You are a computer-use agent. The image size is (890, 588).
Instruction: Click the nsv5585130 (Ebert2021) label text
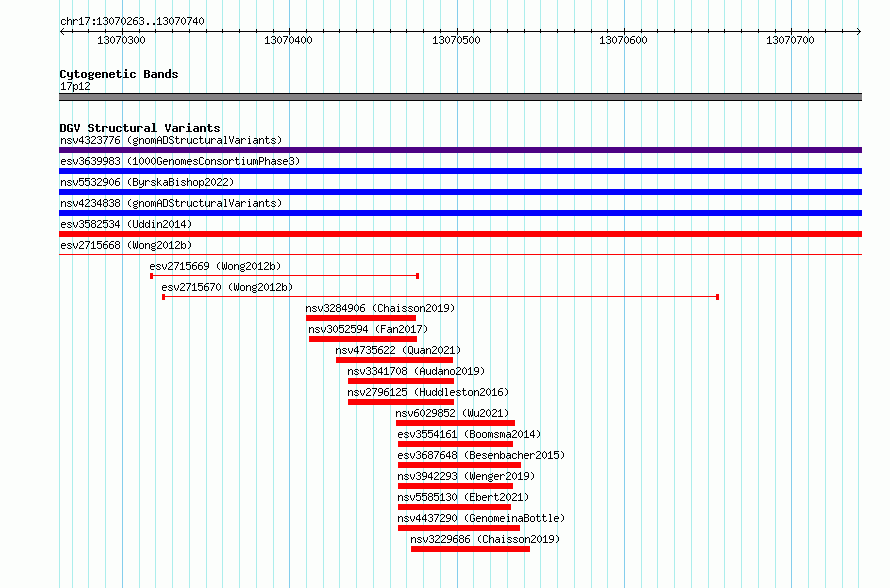click(463, 497)
